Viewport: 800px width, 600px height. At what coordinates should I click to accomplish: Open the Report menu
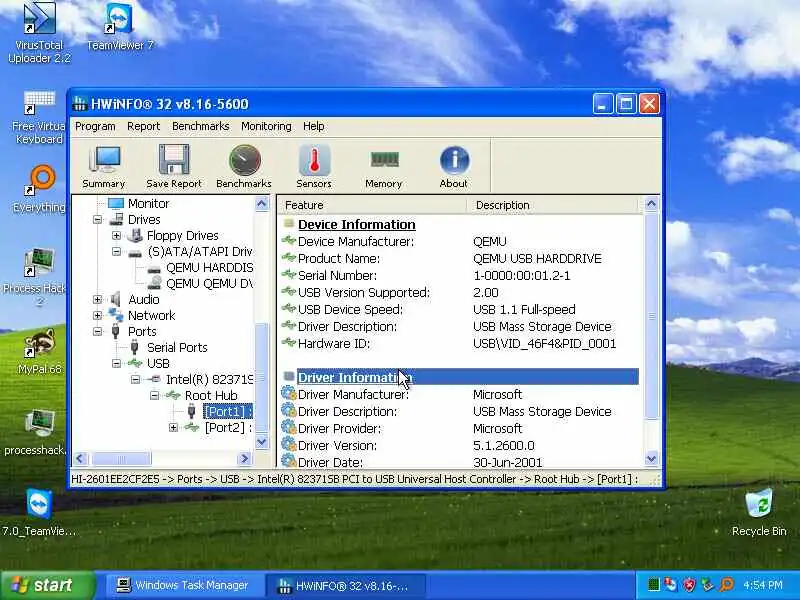pyautogui.click(x=143, y=126)
